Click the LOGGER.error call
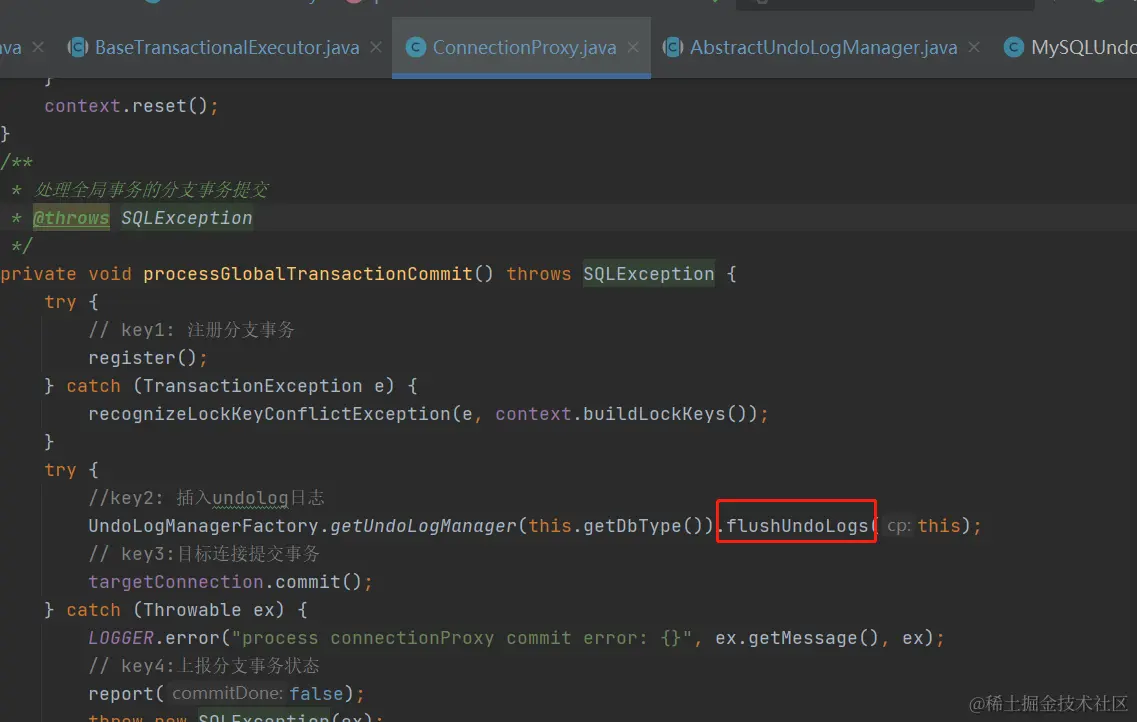1137x722 pixels. pos(153,638)
